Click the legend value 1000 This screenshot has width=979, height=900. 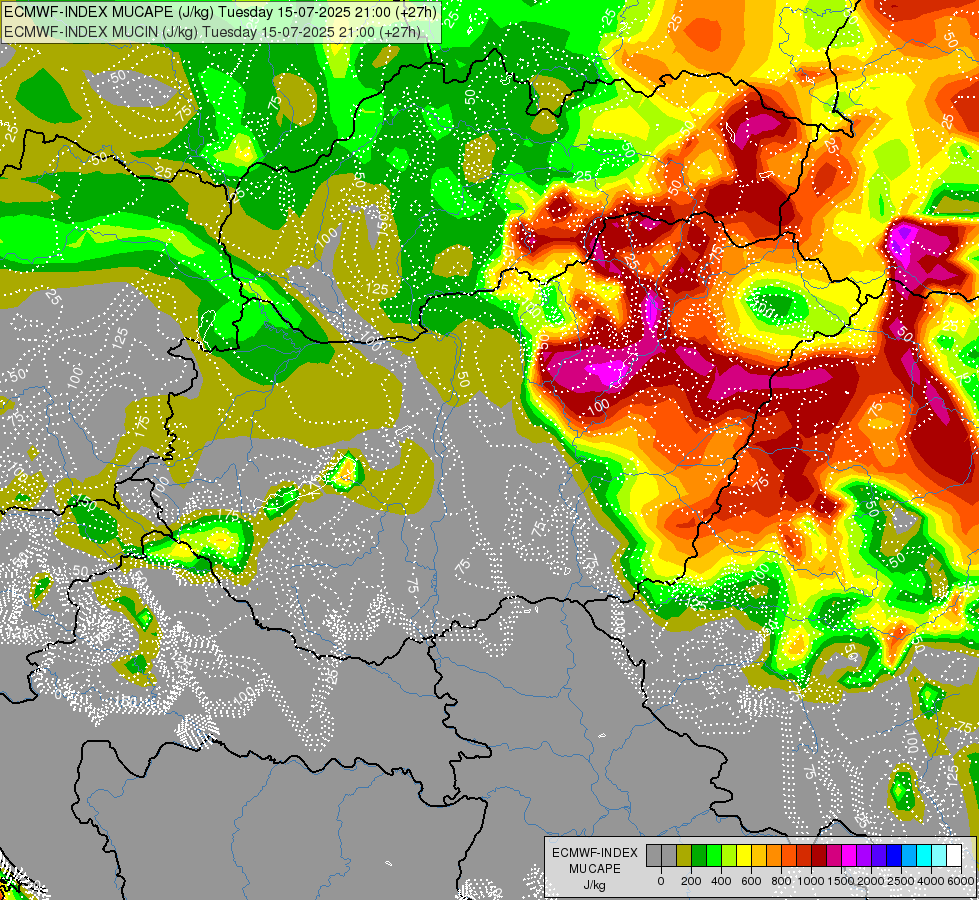[x=811, y=881]
